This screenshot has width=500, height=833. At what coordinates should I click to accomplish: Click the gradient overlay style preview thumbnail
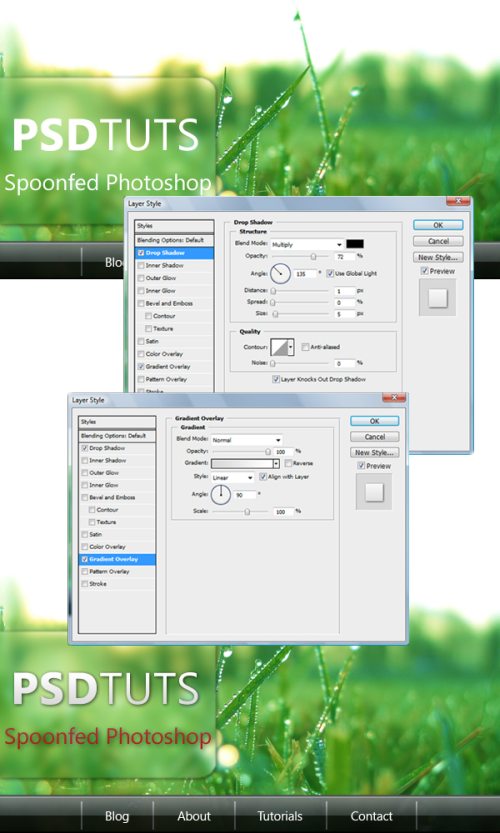point(374,492)
